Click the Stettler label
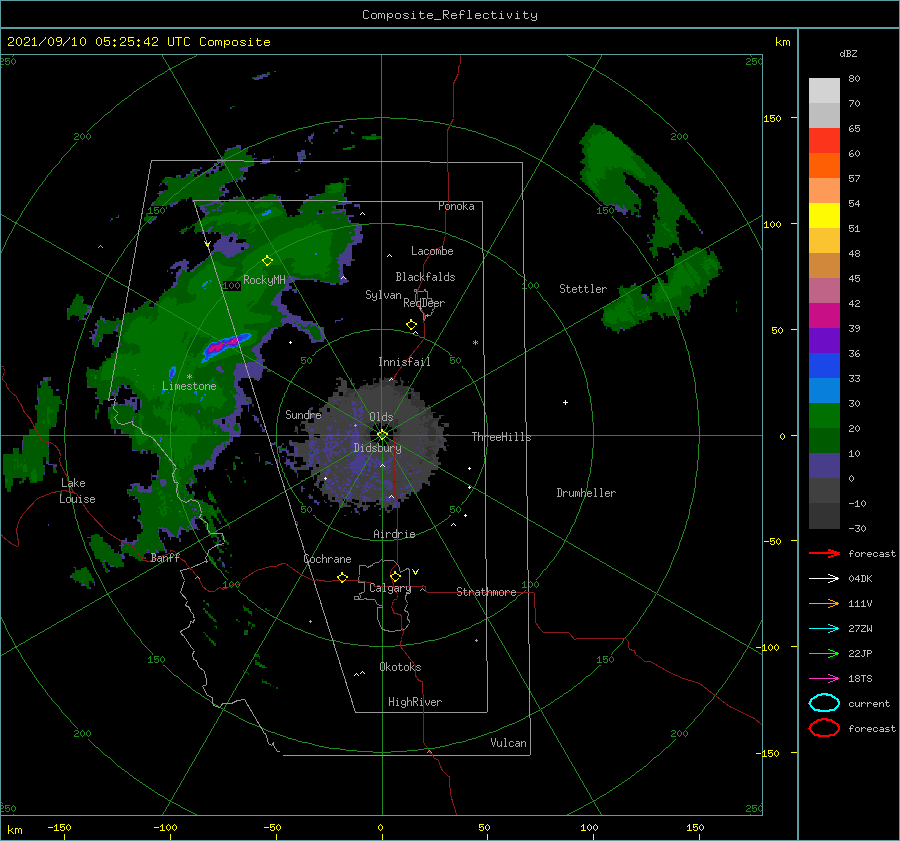 pyautogui.click(x=583, y=289)
